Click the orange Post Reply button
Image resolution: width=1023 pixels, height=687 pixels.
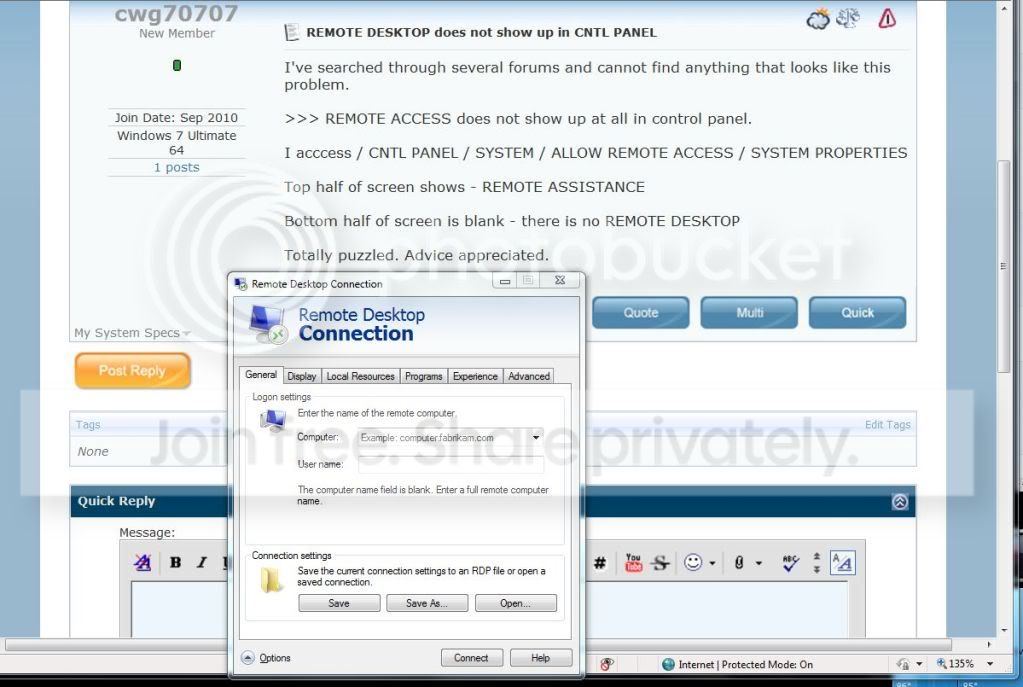(x=132, y=371)
